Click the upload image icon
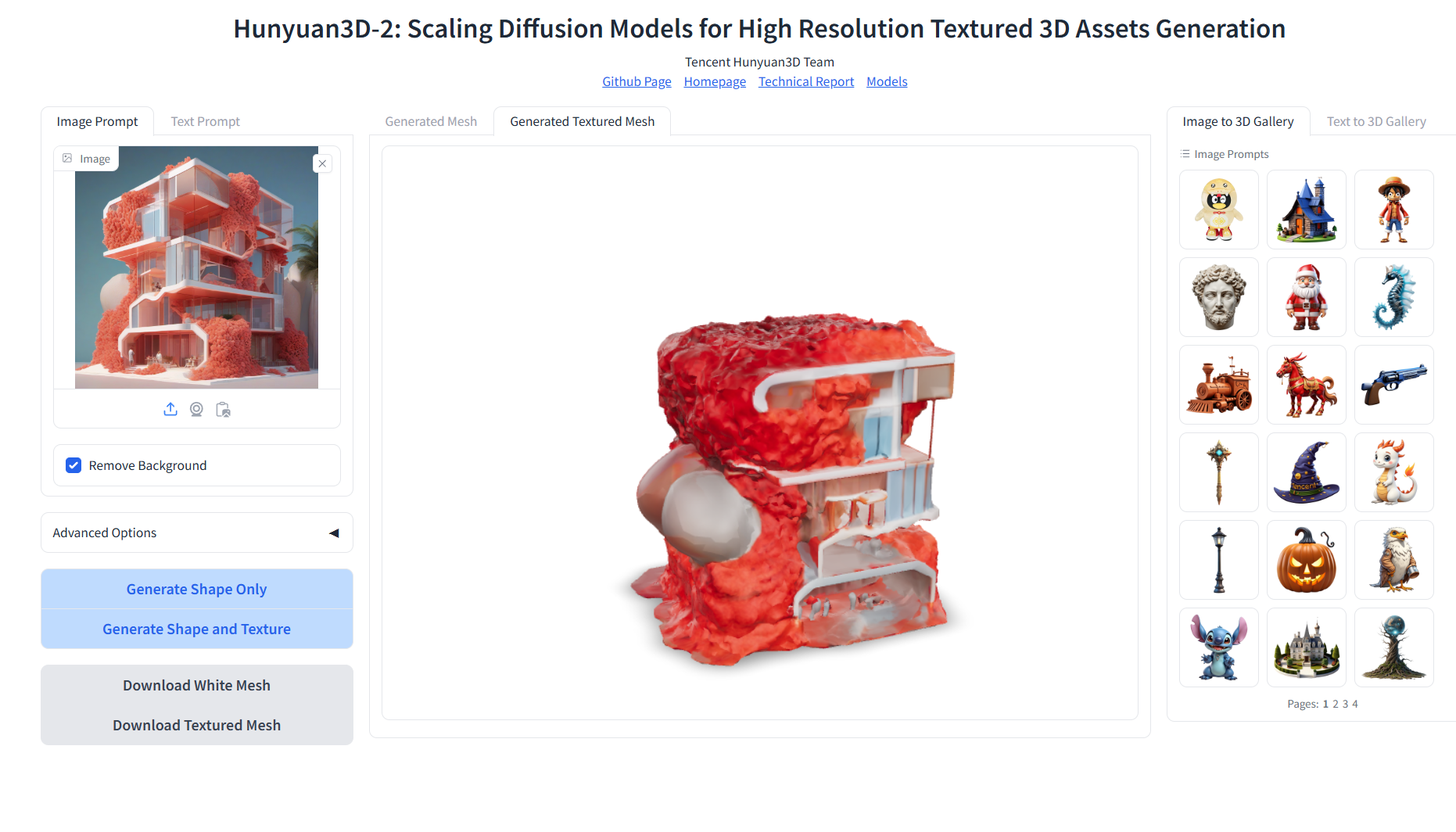 (x=170, y=409)
